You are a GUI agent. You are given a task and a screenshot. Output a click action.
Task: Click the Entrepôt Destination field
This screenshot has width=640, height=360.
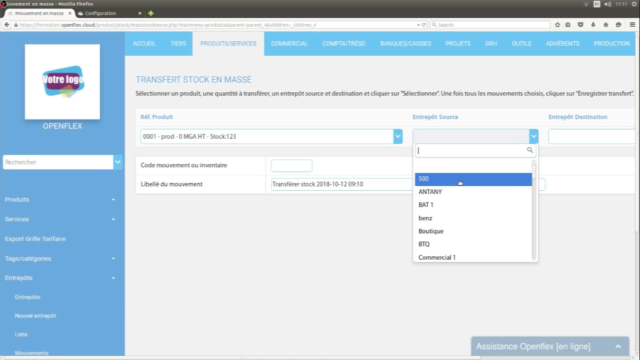click(591, 136)
